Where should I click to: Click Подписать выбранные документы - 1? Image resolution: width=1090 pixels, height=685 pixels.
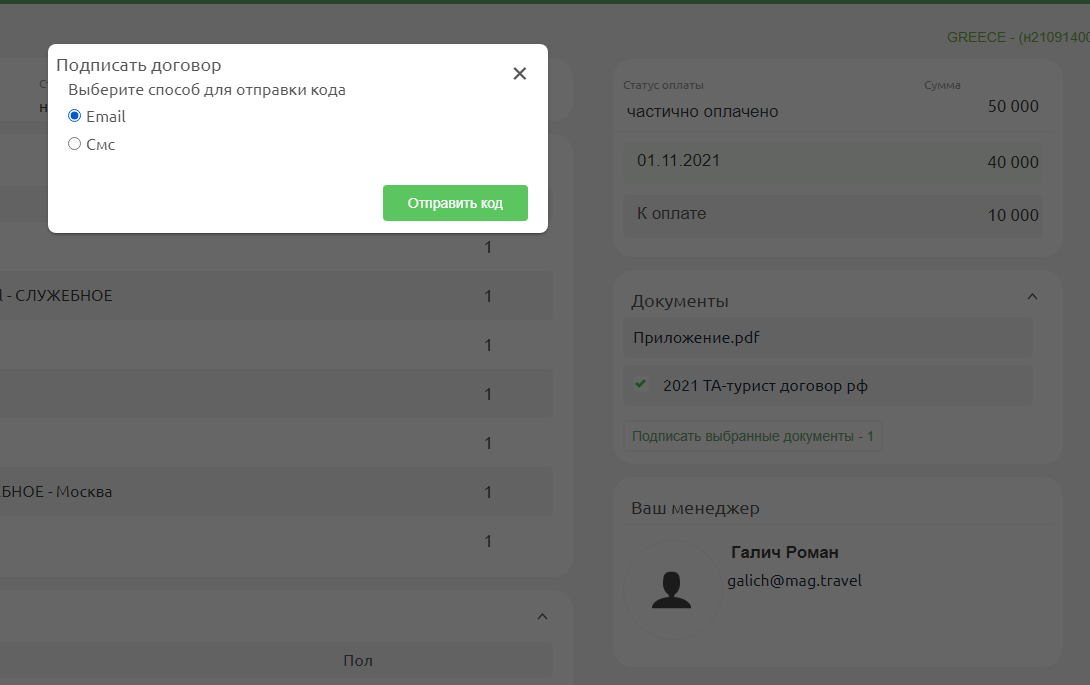pos(752,437)
